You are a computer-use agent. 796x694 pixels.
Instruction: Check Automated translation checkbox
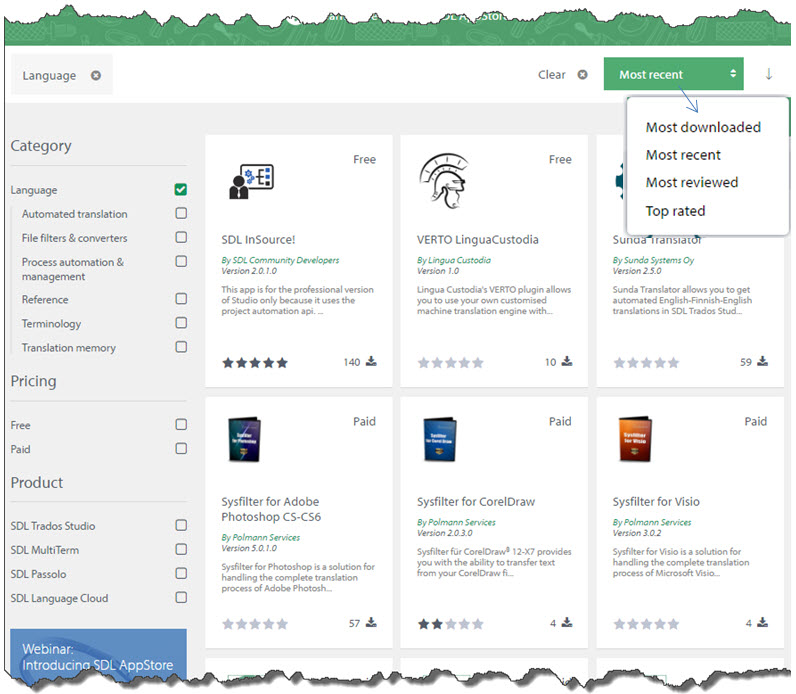click(x=181, y=213)
